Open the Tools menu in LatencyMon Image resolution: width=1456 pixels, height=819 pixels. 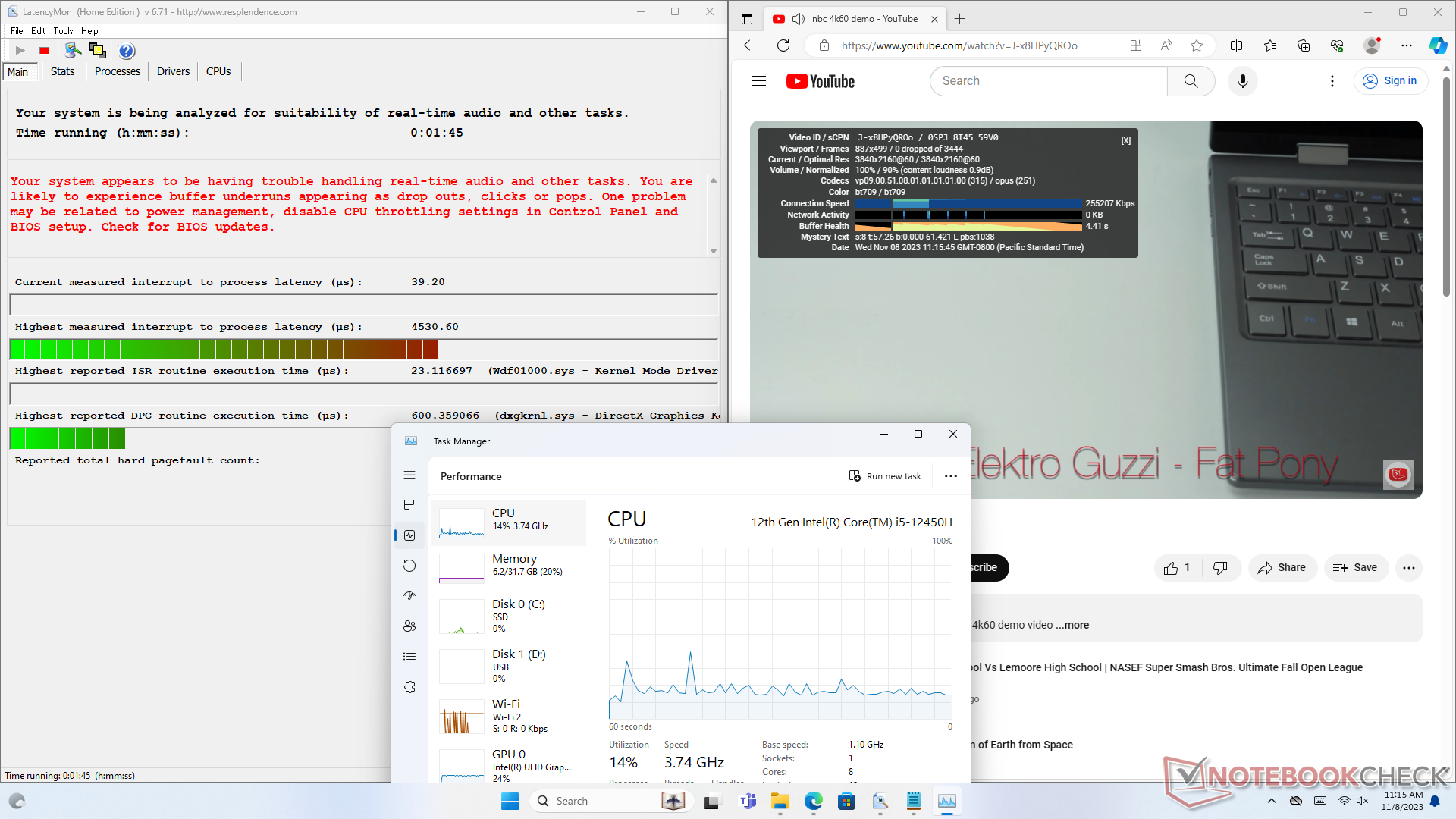63,31
